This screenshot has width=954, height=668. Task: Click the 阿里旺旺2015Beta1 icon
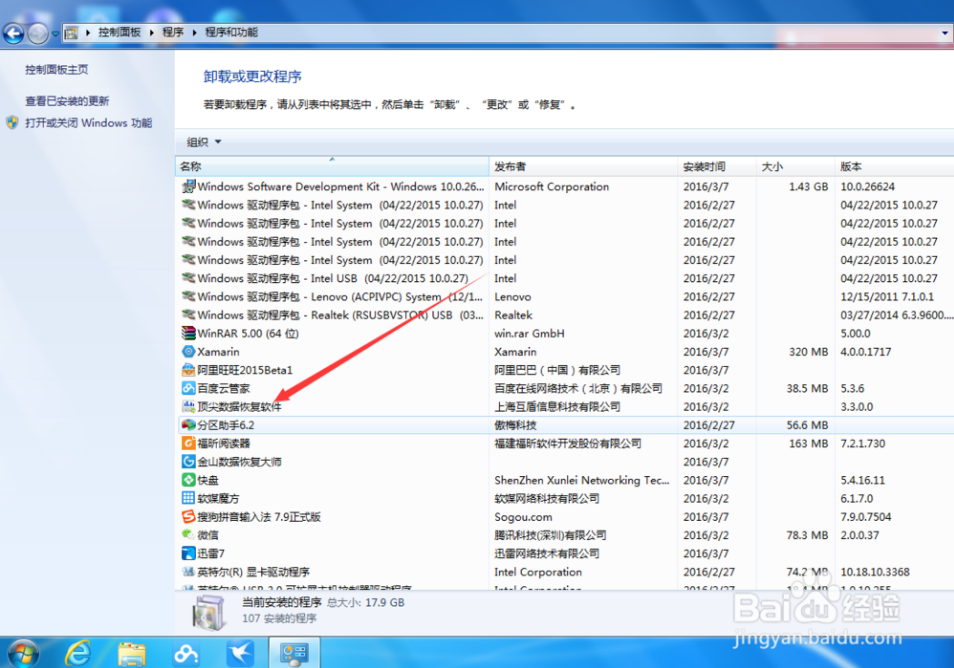tap(189, 370)
